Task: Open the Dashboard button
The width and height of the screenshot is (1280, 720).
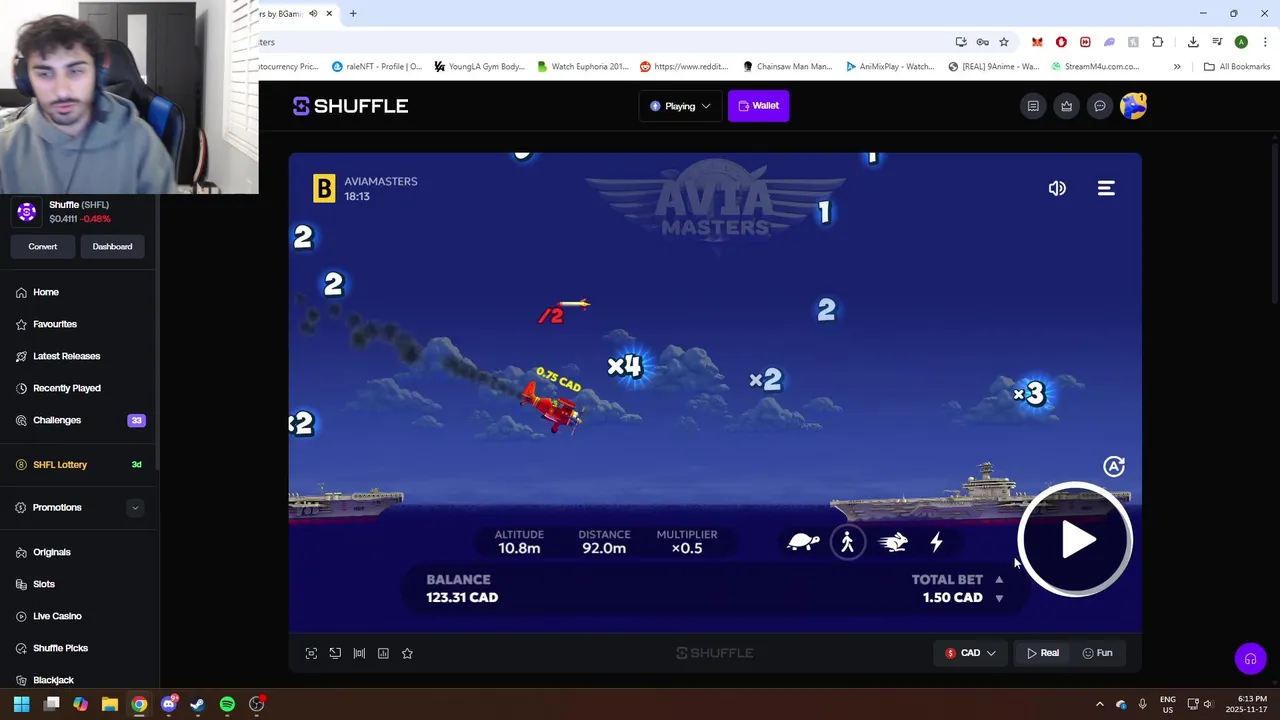Action: click(112, 246)
